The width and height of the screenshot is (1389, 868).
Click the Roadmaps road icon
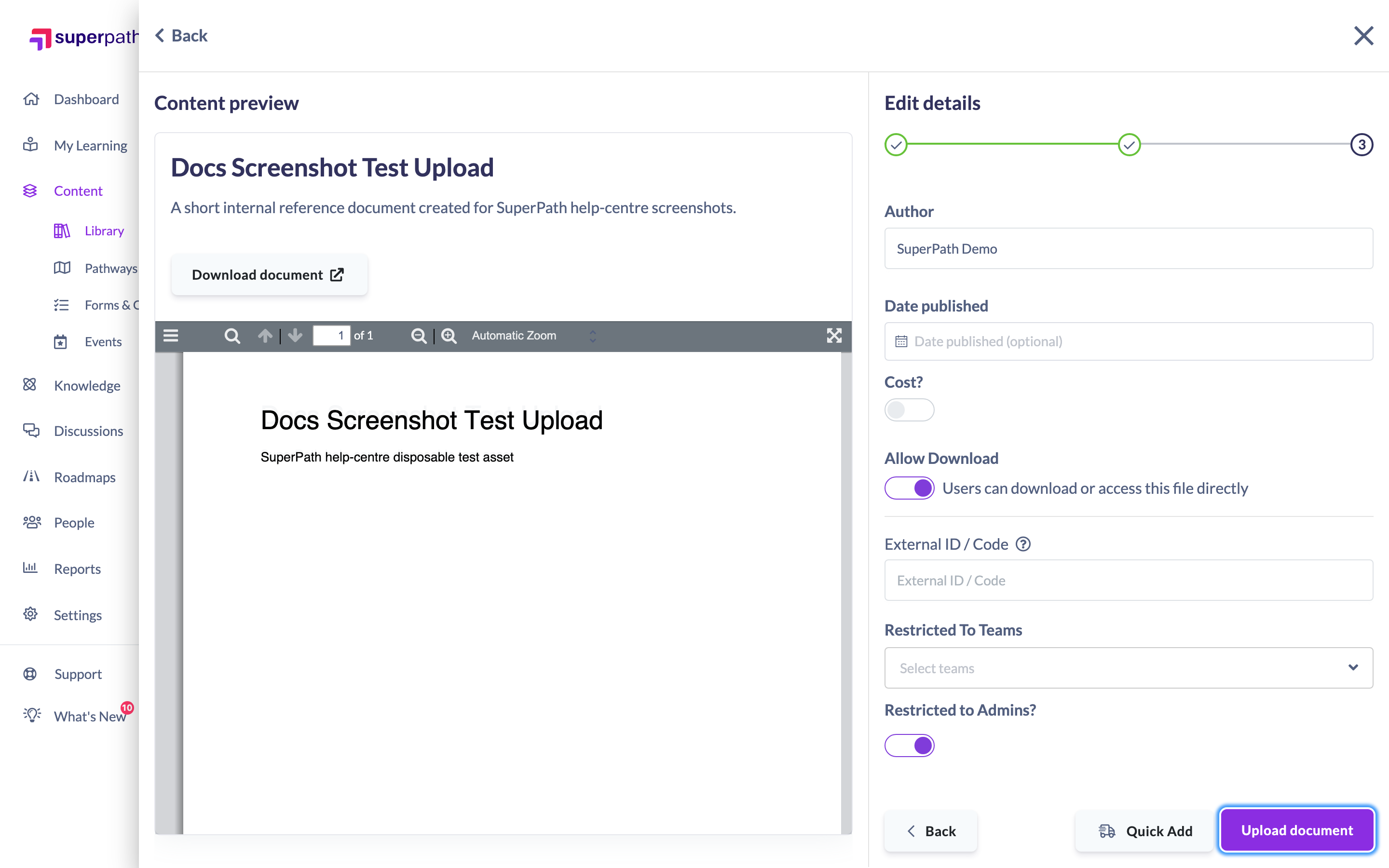point(31,476)
